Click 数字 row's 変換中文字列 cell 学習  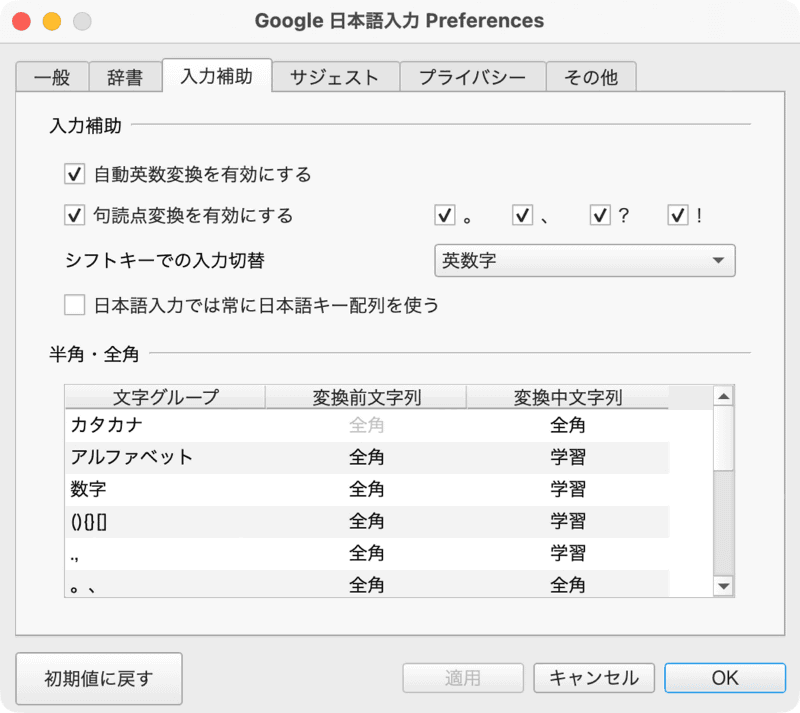(x=567, y=489)
